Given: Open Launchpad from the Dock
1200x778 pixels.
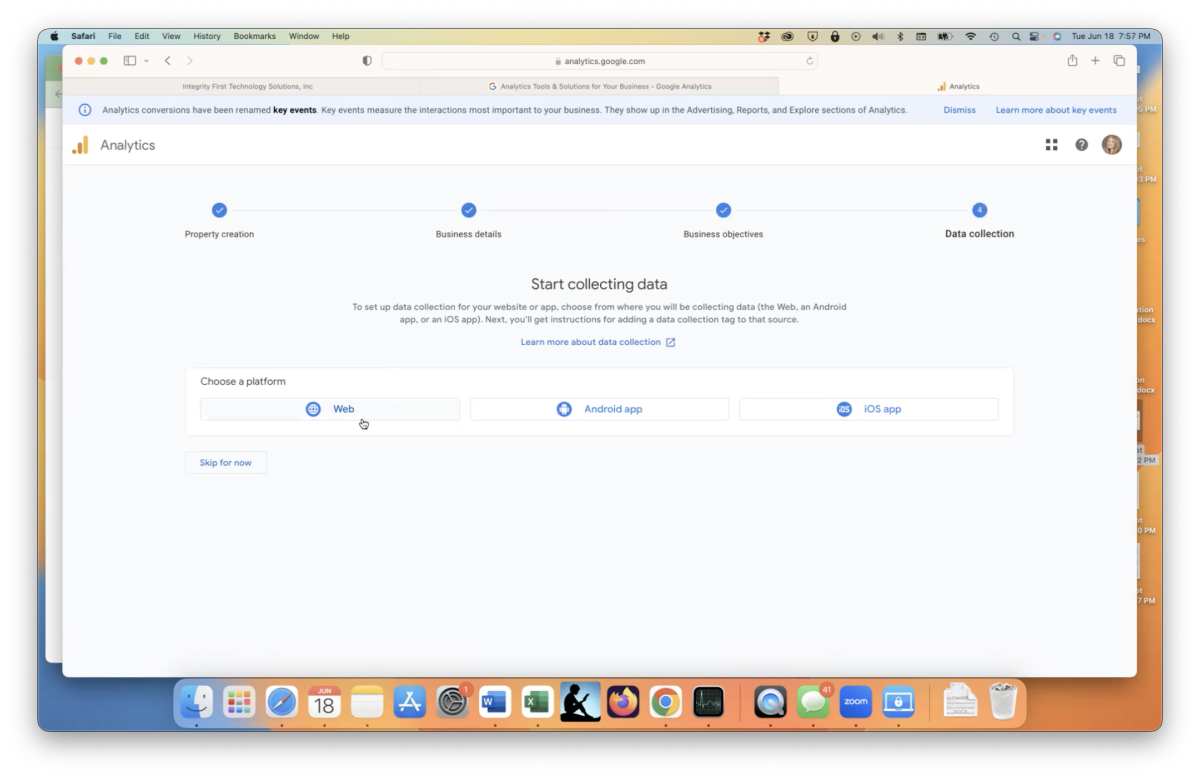Looking at the screenshot, I should pyautogui.click(x=239, y=703).
